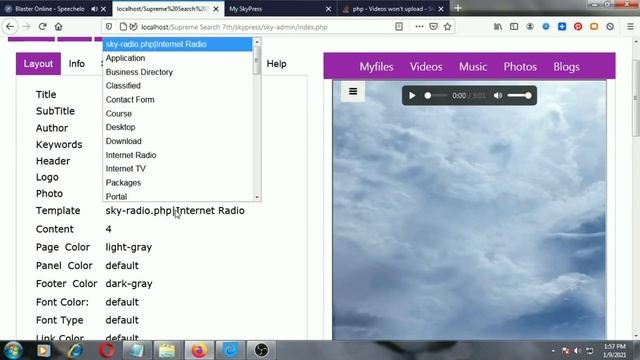This screenshot has height=360, width=640.
Task: Click template list scrollbar up arrow
Action: tap(257, 42)
